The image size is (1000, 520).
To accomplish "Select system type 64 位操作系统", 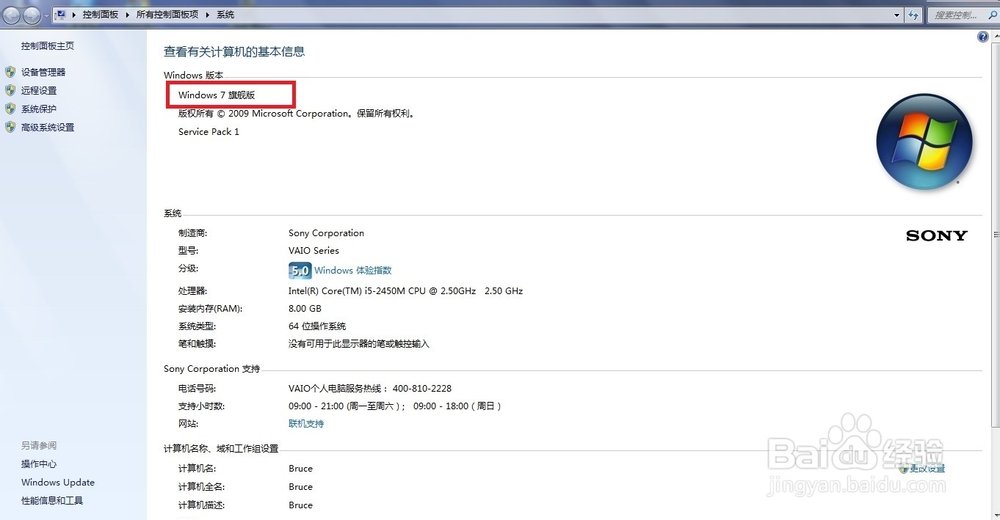I will (x=317, y=326).
